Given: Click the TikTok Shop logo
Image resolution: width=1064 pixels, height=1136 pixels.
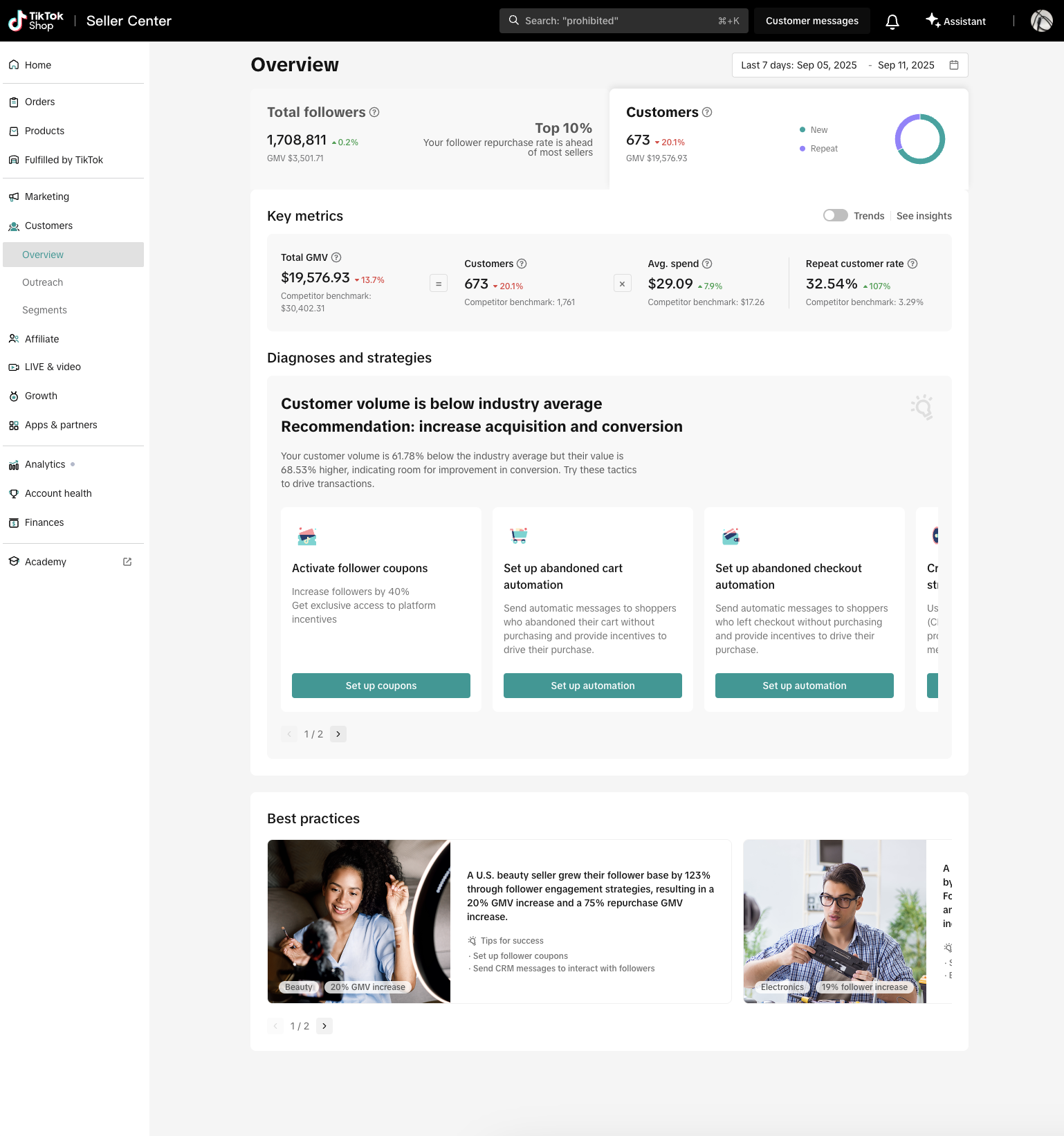Looking at the screenshot, I should tap(36, 21).
